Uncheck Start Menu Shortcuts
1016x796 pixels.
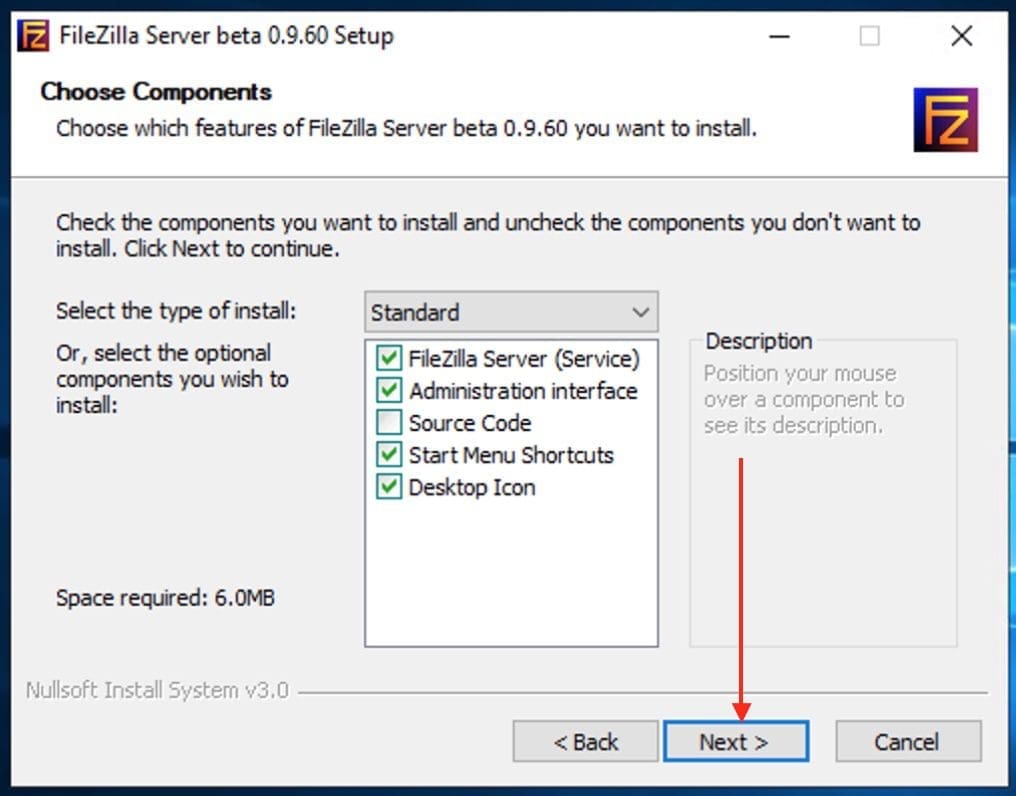click(x=387, y=455)
